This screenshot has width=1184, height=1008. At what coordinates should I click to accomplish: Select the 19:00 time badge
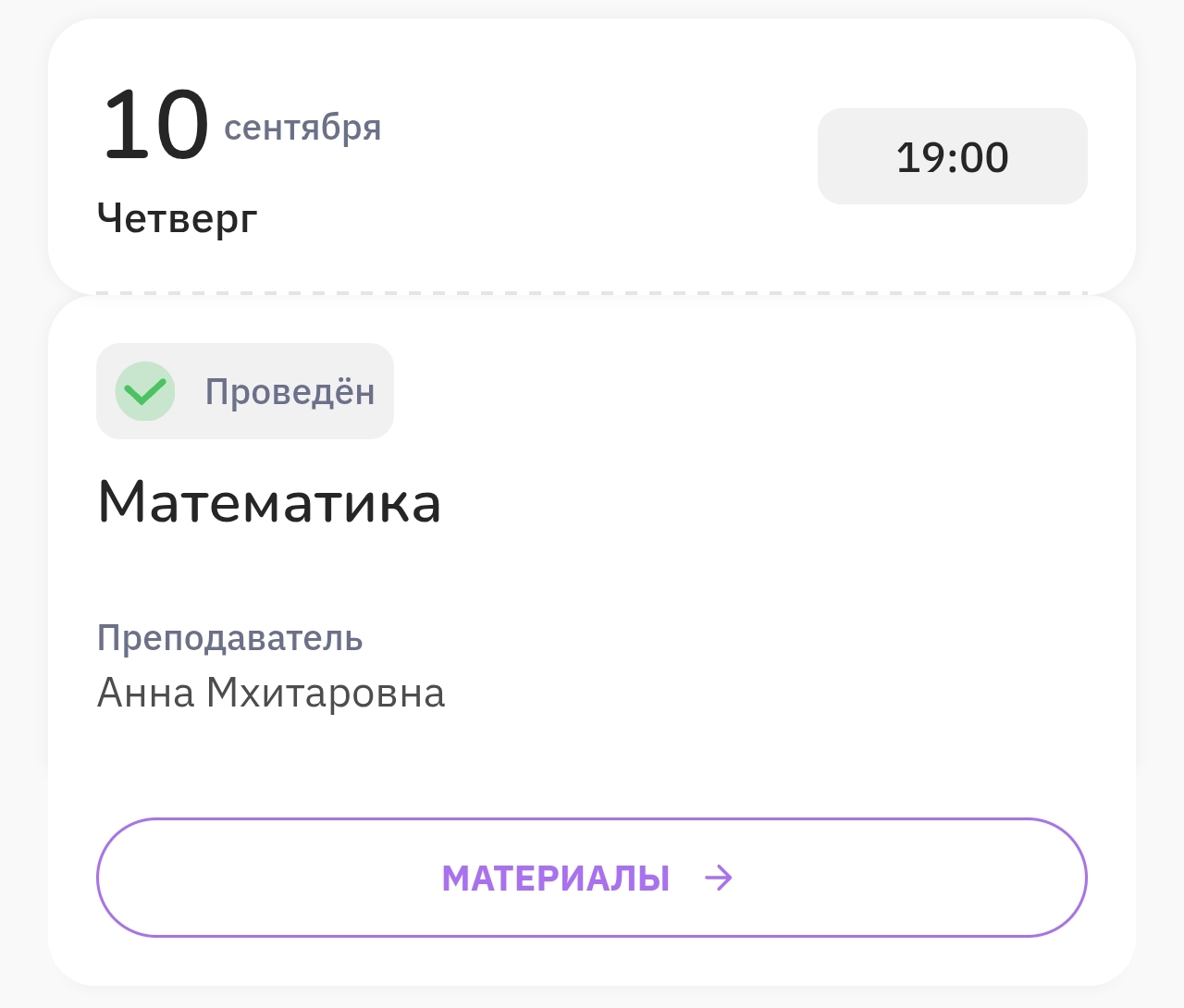click(x=953, y=156)
